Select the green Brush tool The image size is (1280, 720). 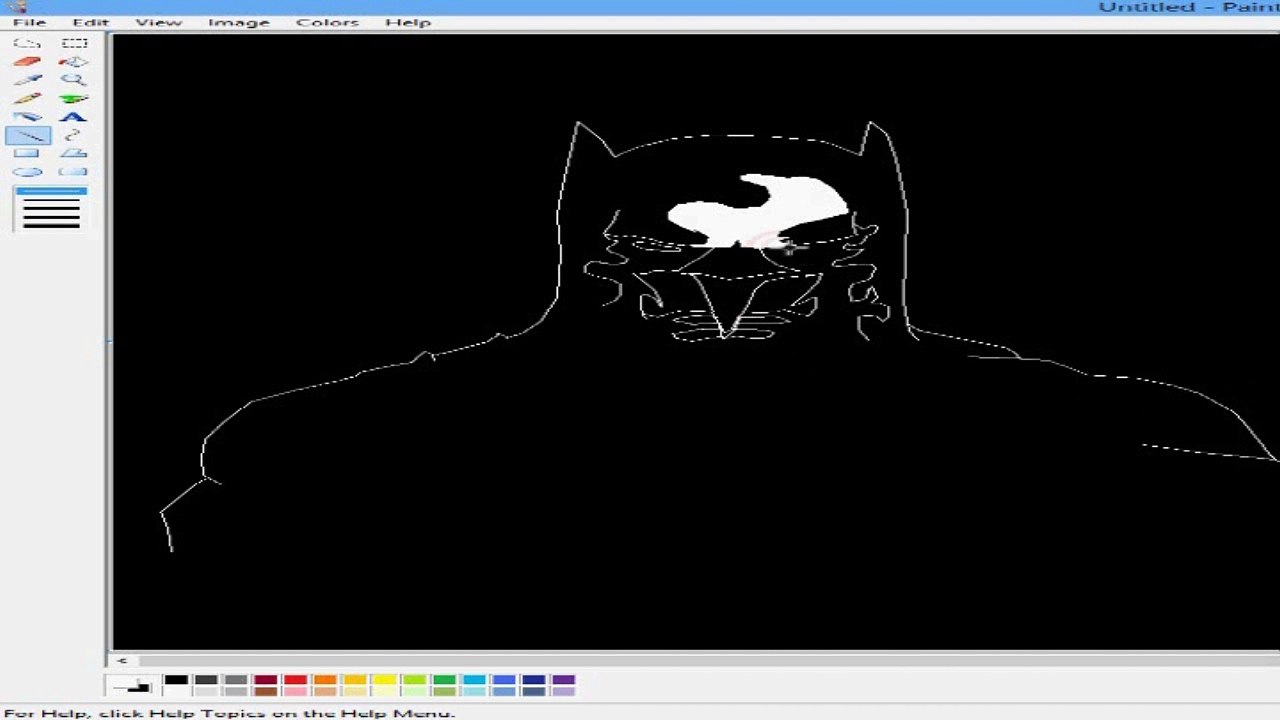pyautogui.click(x=74, y=99)
